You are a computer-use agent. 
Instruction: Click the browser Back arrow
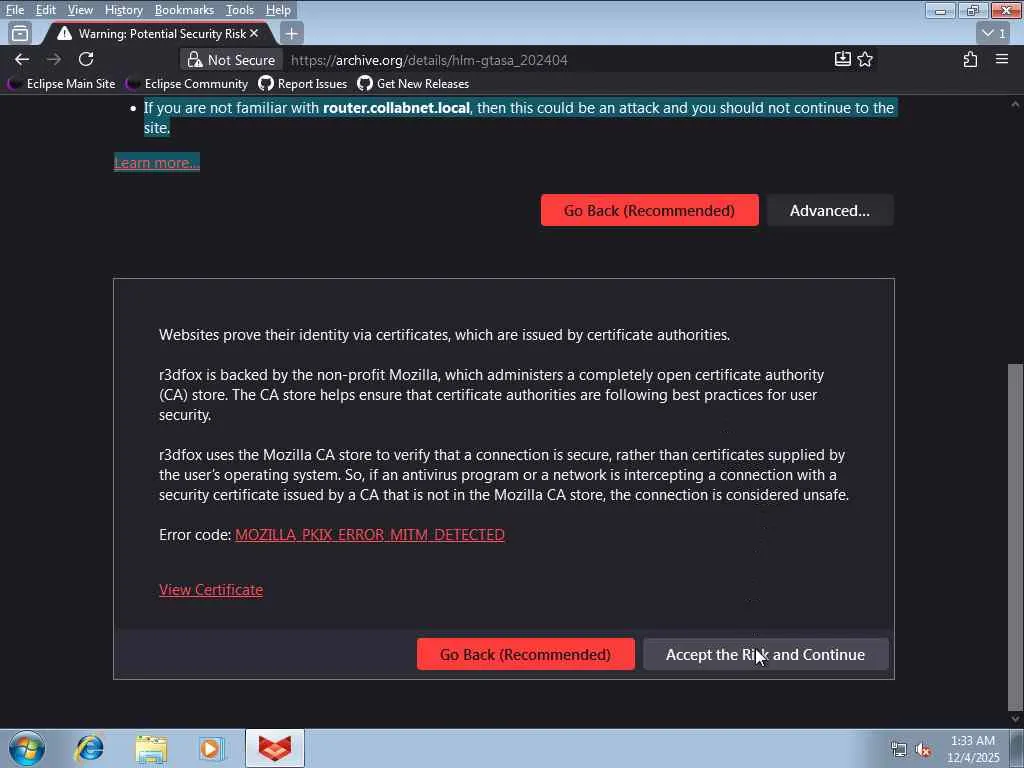click(22, 59)
